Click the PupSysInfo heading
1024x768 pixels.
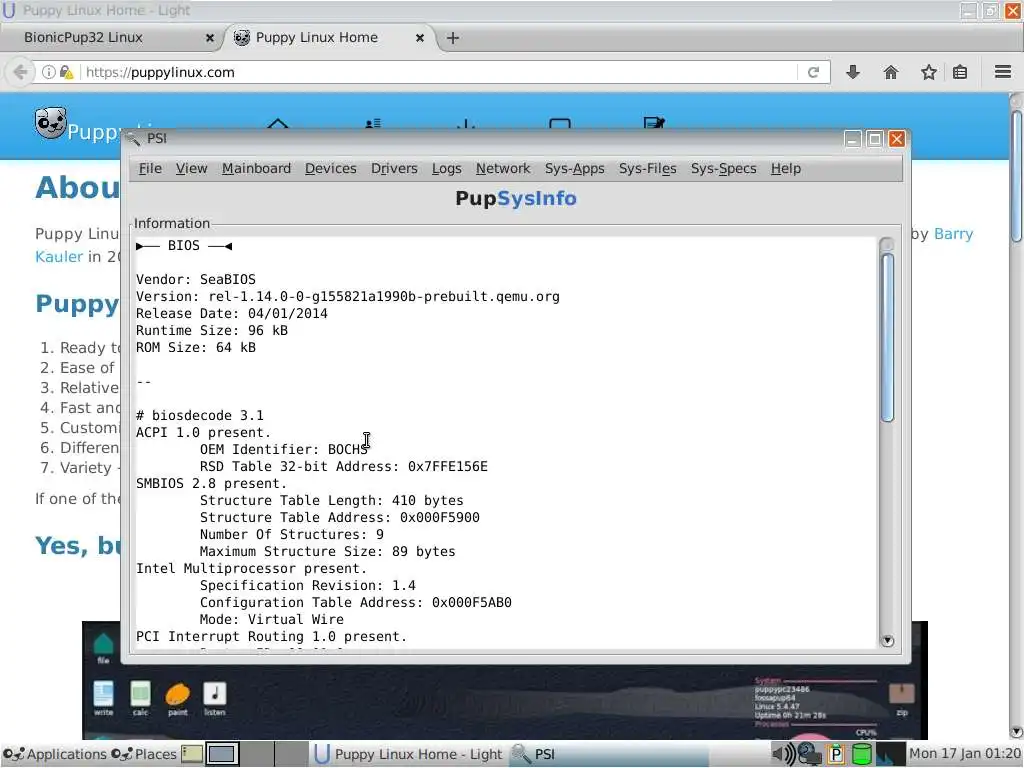[x=516, y=198]
